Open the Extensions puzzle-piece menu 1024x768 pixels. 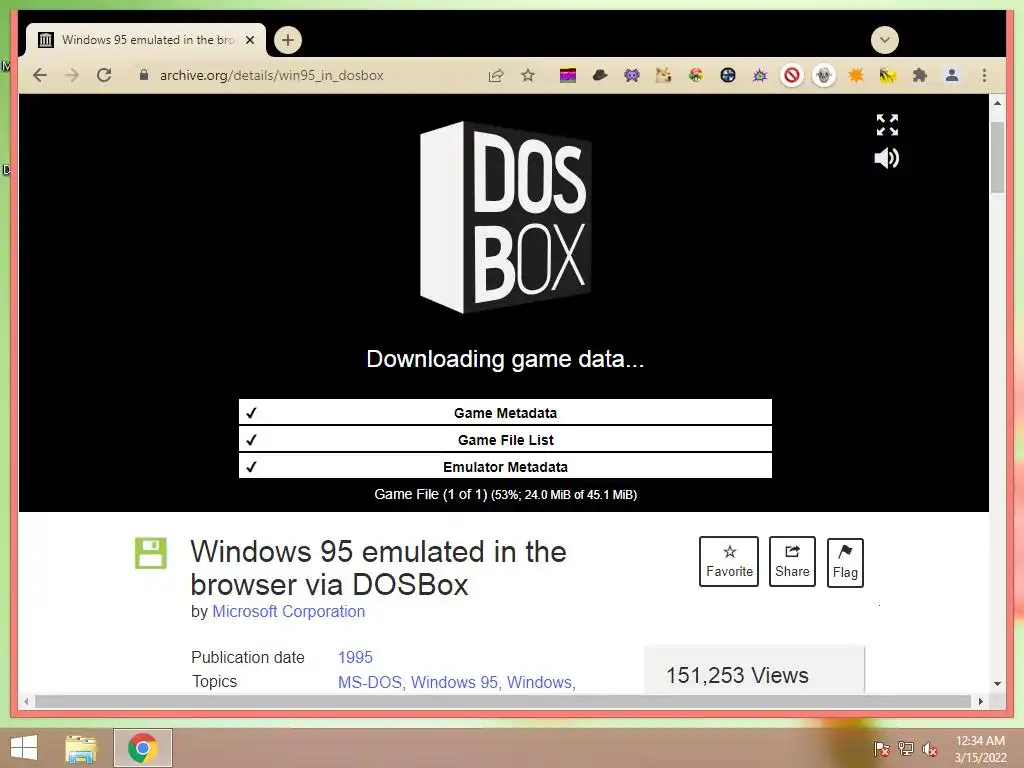(x=920, y=76)
